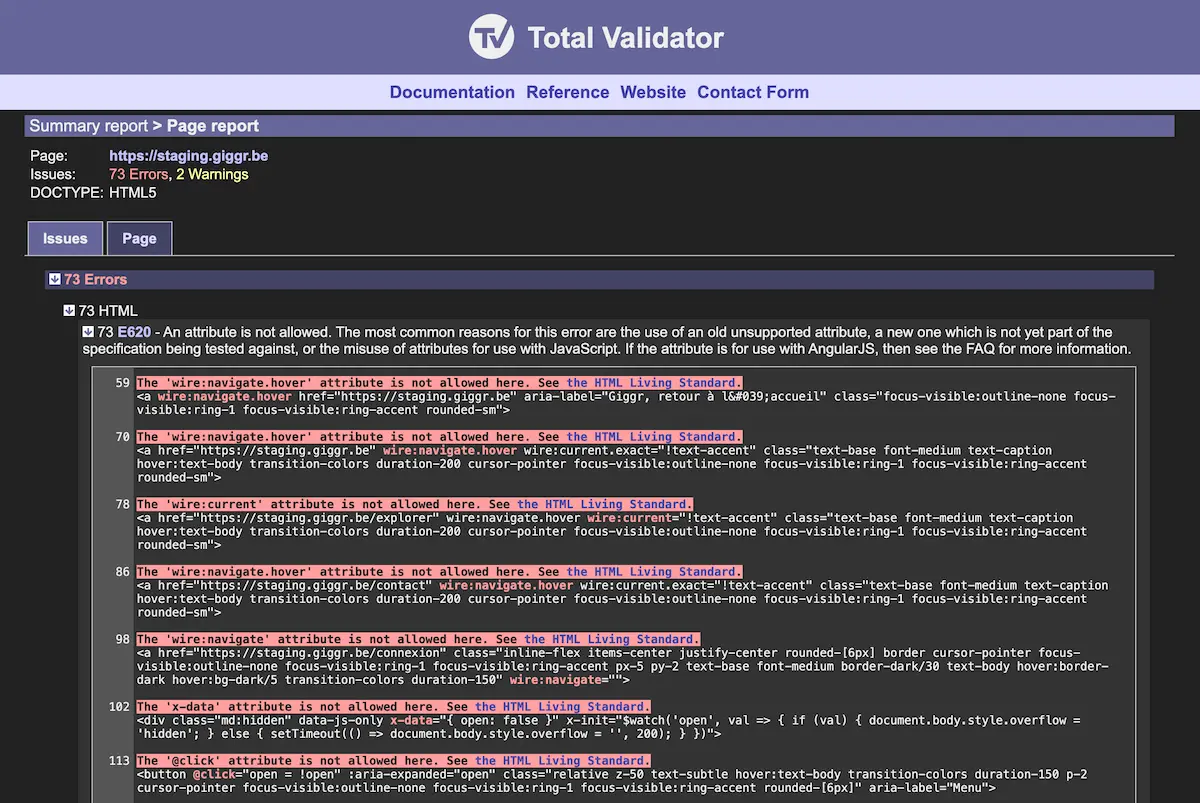Viewport: 1200px width, 803px height.
Task: Click line number 98
Action: (123, 639)
